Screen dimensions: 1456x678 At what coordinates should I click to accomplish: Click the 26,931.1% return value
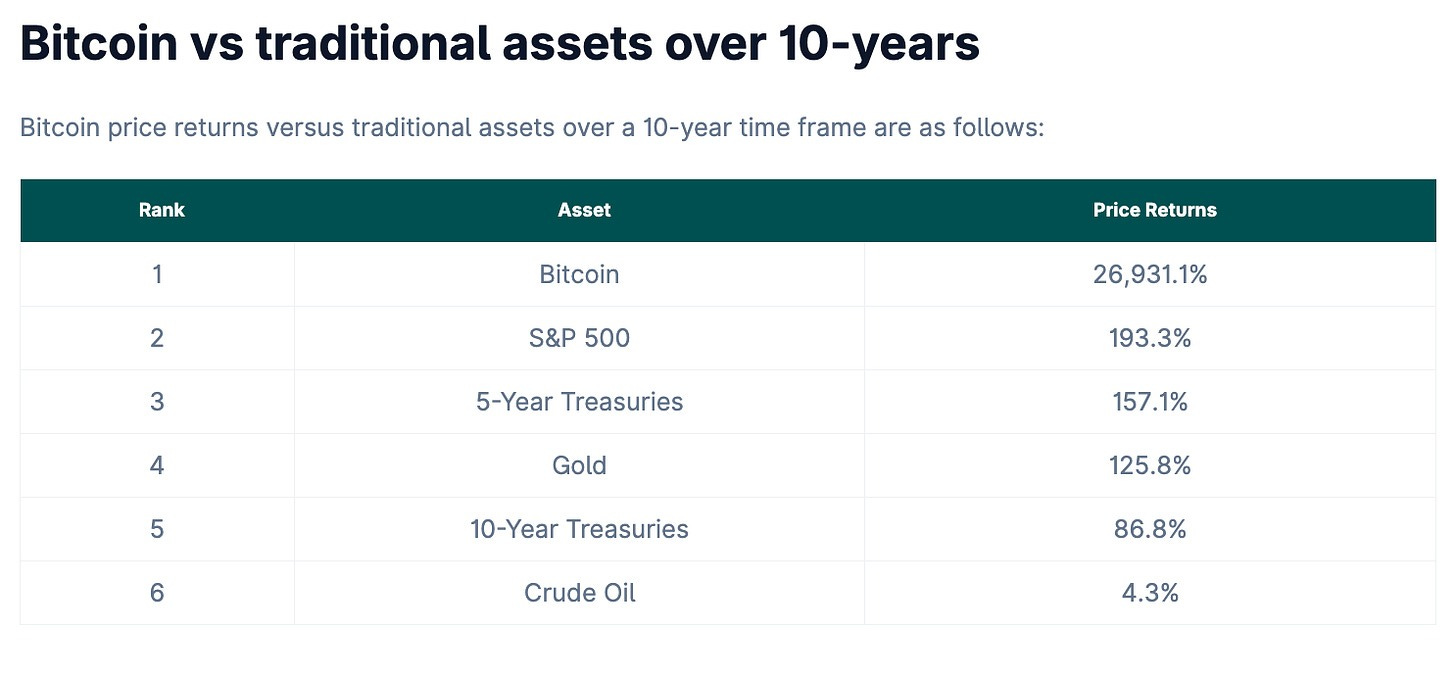(x=1150, y=274)
